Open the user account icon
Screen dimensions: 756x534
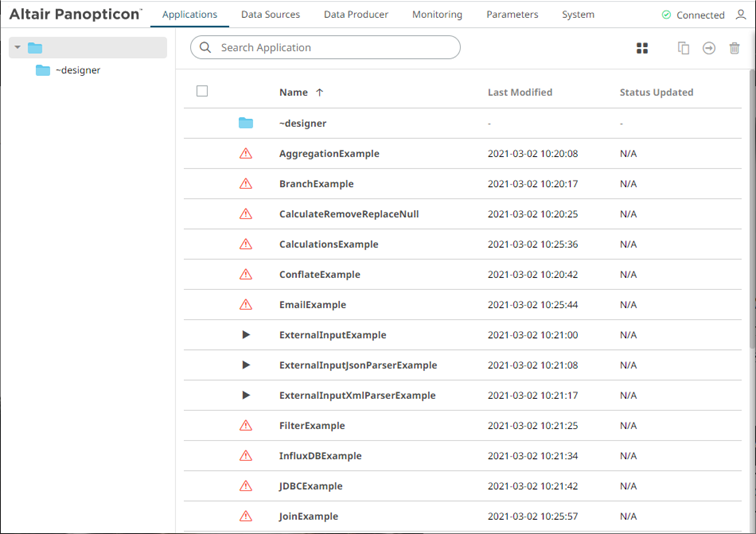point(741,15)
